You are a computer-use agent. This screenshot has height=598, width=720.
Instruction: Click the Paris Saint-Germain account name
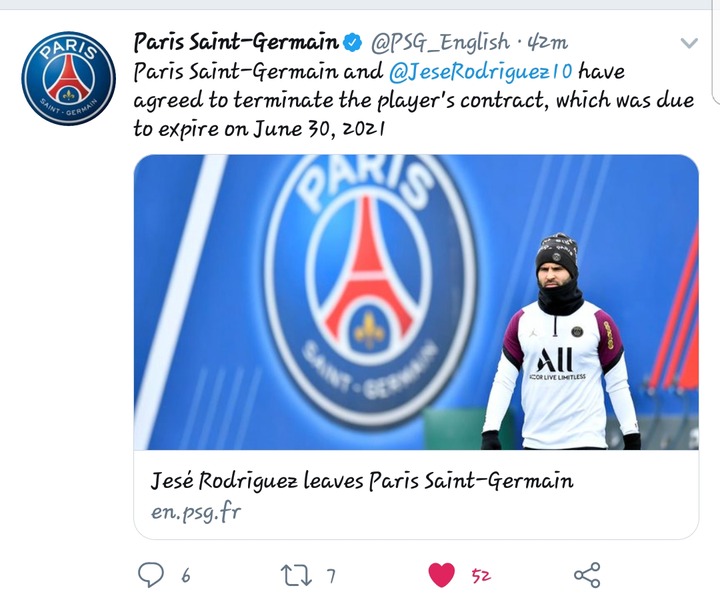click(236, 42)
